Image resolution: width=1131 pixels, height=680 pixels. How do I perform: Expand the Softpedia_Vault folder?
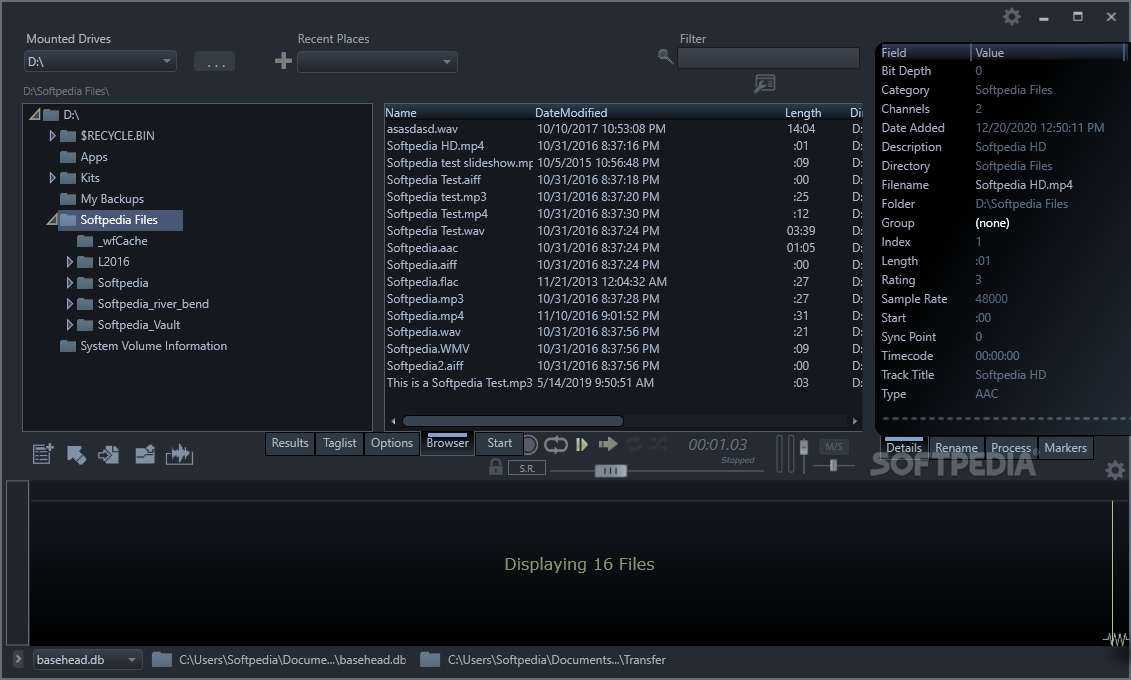(69, 324)
